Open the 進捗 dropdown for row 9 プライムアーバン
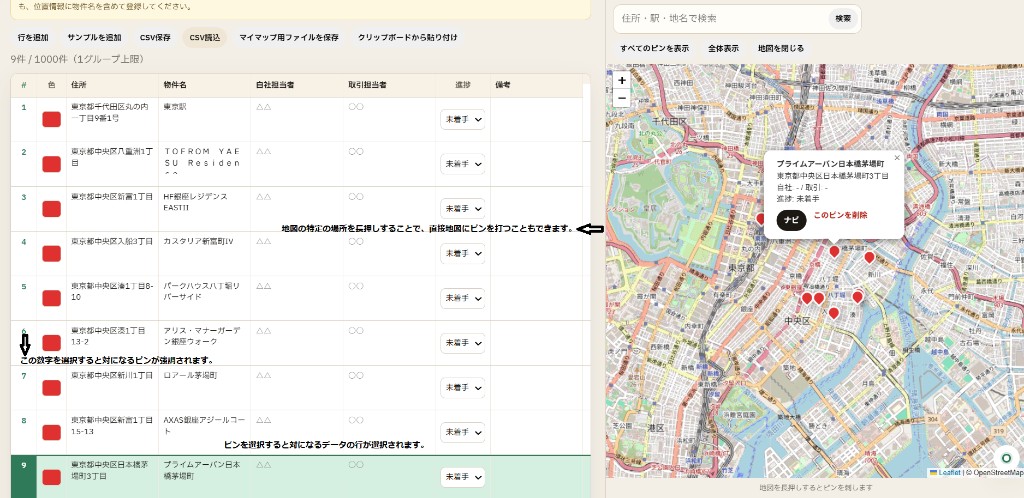 (x=462, y=477)
